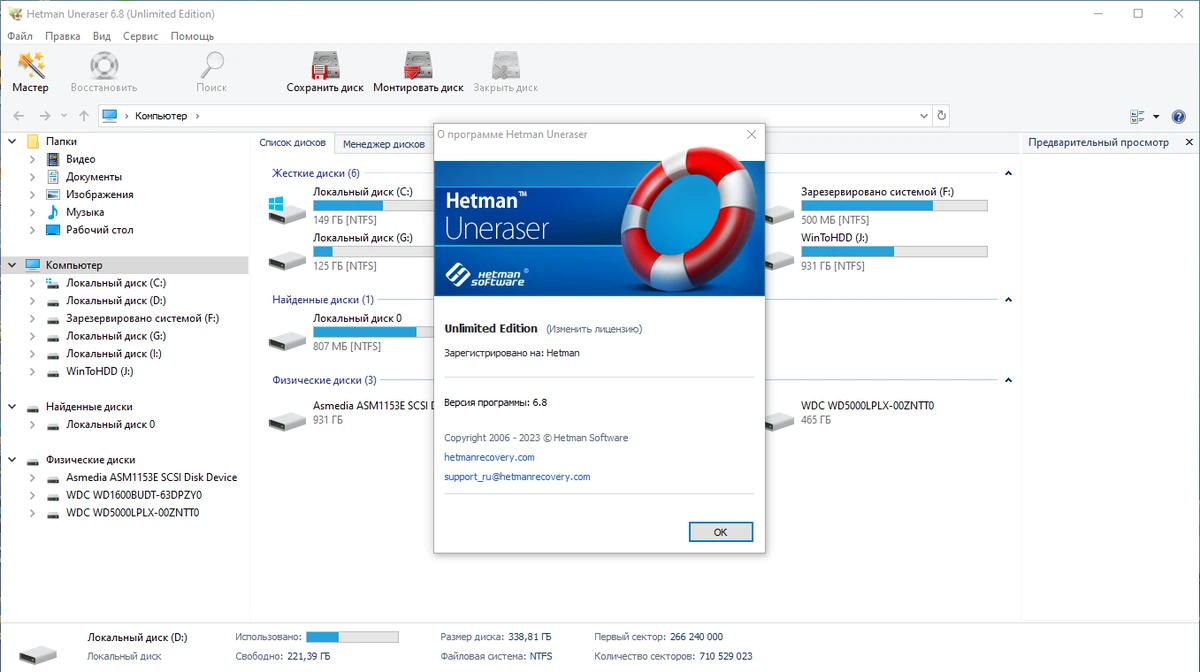Screen dimensions: 1200x672
Task: Collapse the Компьютер tree node
Action: tap(12, 265)
